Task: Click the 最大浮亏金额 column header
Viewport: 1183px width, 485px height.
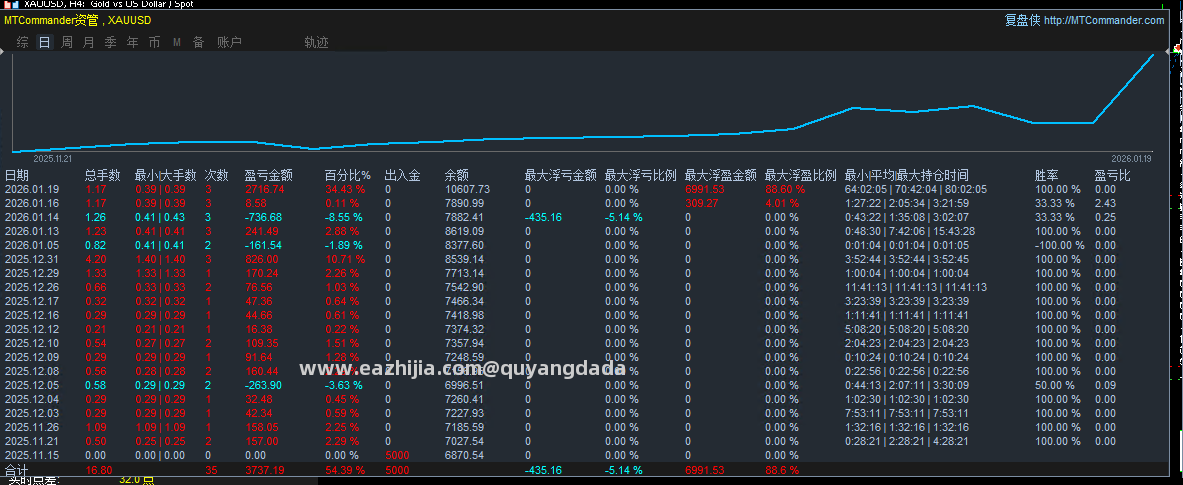Action: pos(561,175)
